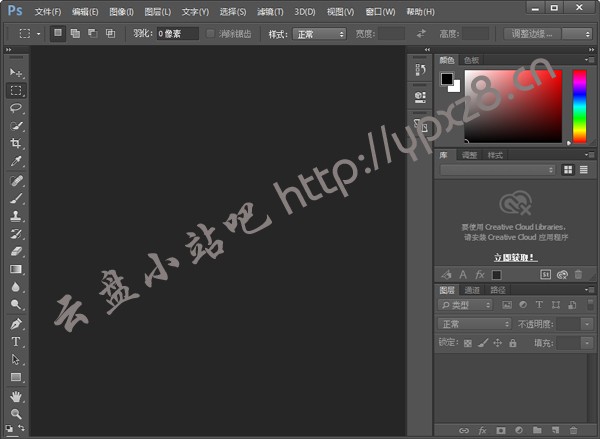Screen dimensions: 600x439
Task: Select the Crop tool
Action: coord(16,144)
